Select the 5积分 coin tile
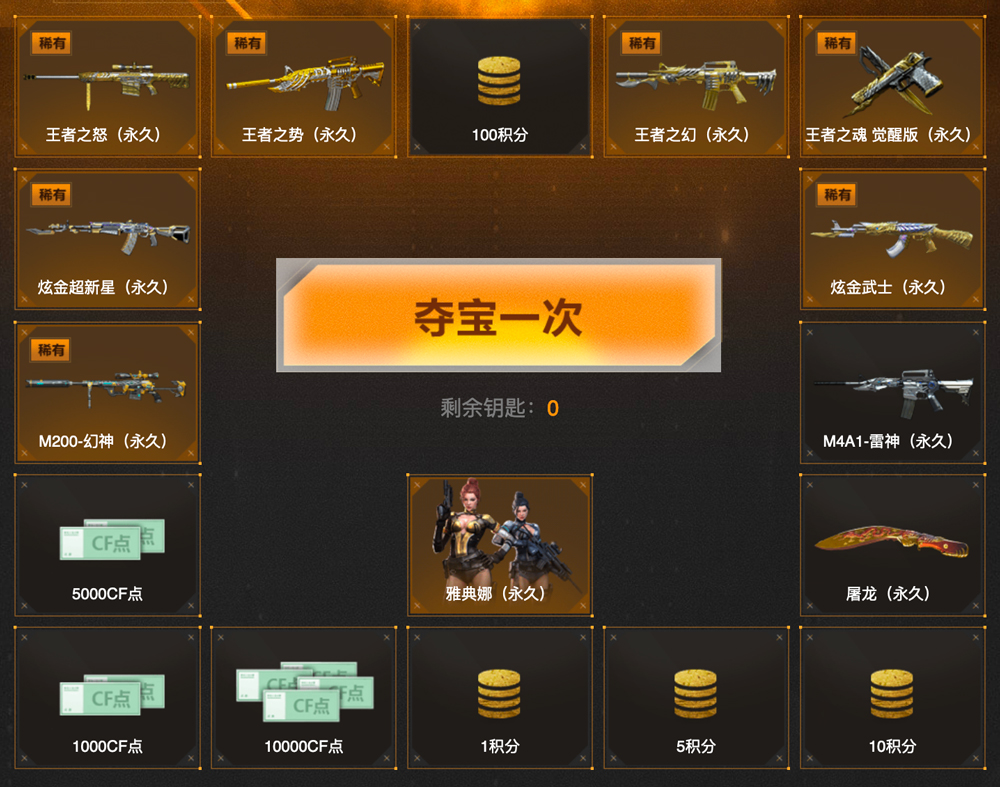This screenshot has width=1000, height=787. (696, 698)
